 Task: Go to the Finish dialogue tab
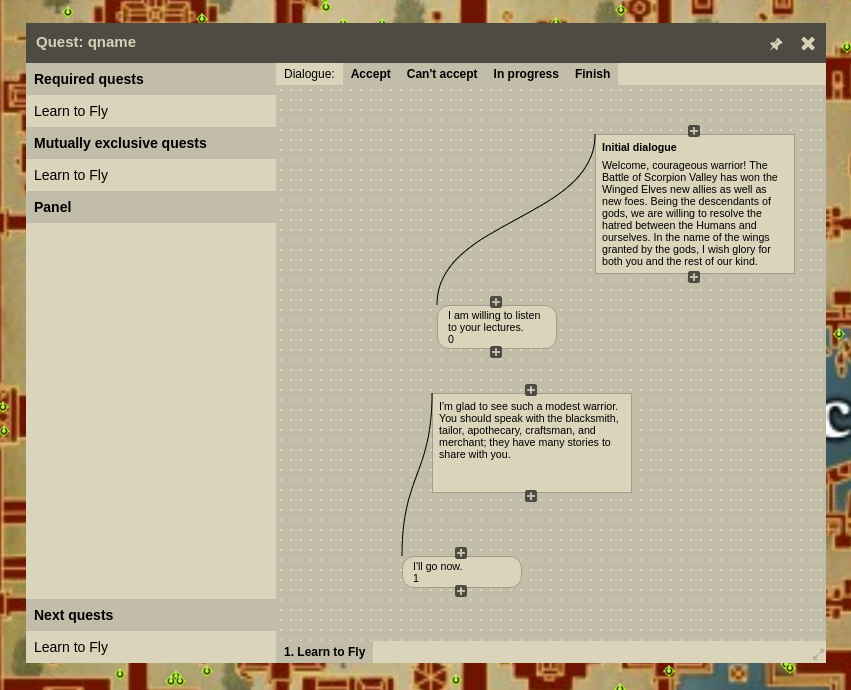(x=592, y=74)
